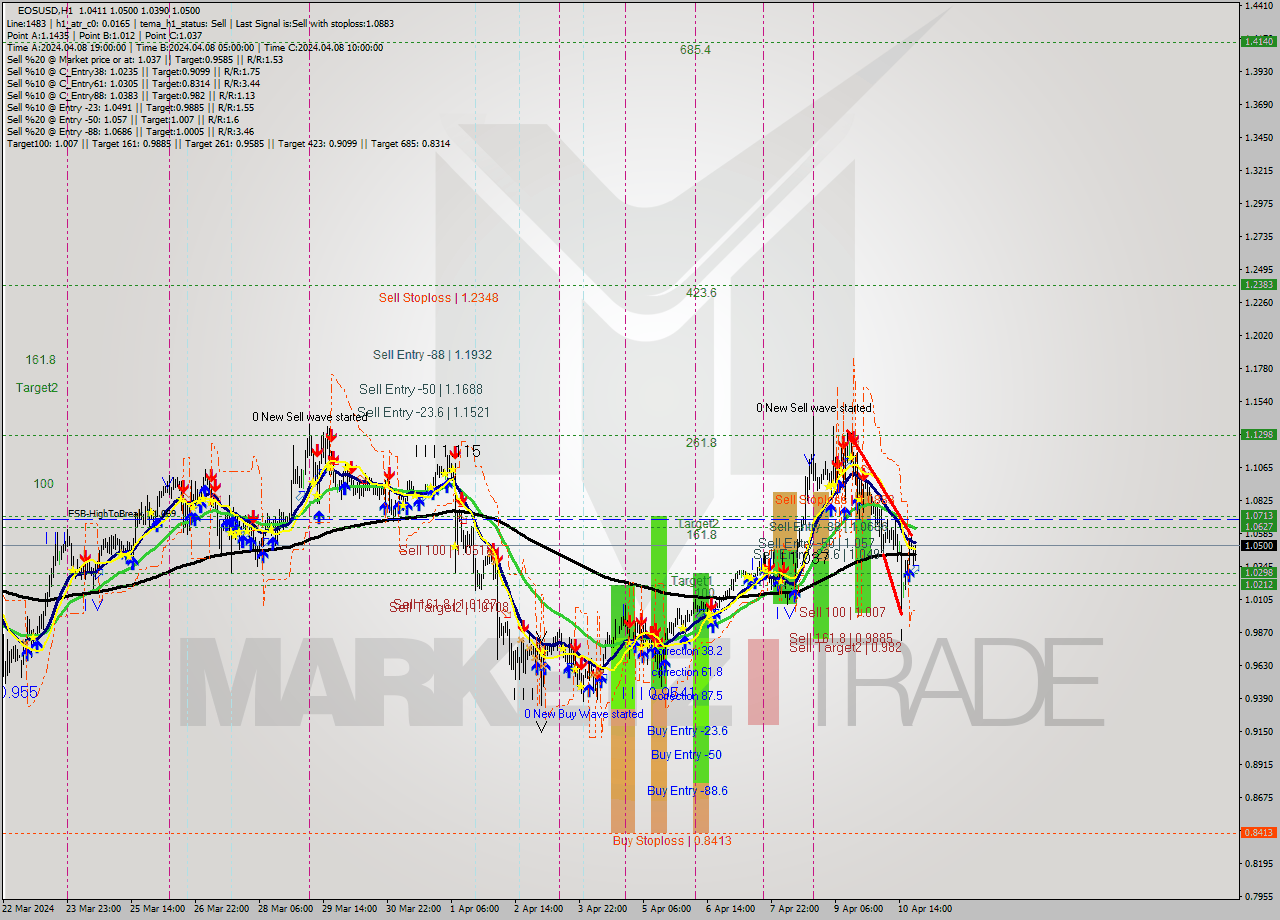Click the green 1.1298 price axis tag
The height and width of the screenshot is (920, 1280).
coord(1258,434)
